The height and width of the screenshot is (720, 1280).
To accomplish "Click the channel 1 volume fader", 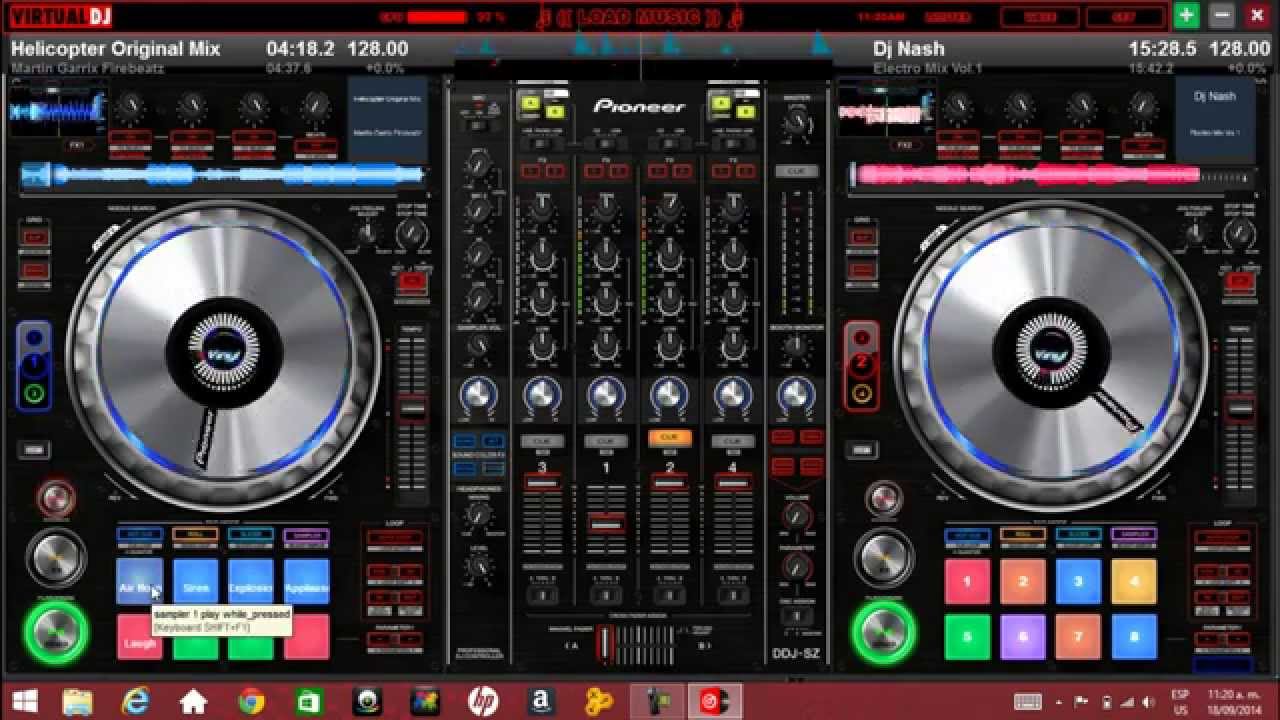I will tap(605, 523).
